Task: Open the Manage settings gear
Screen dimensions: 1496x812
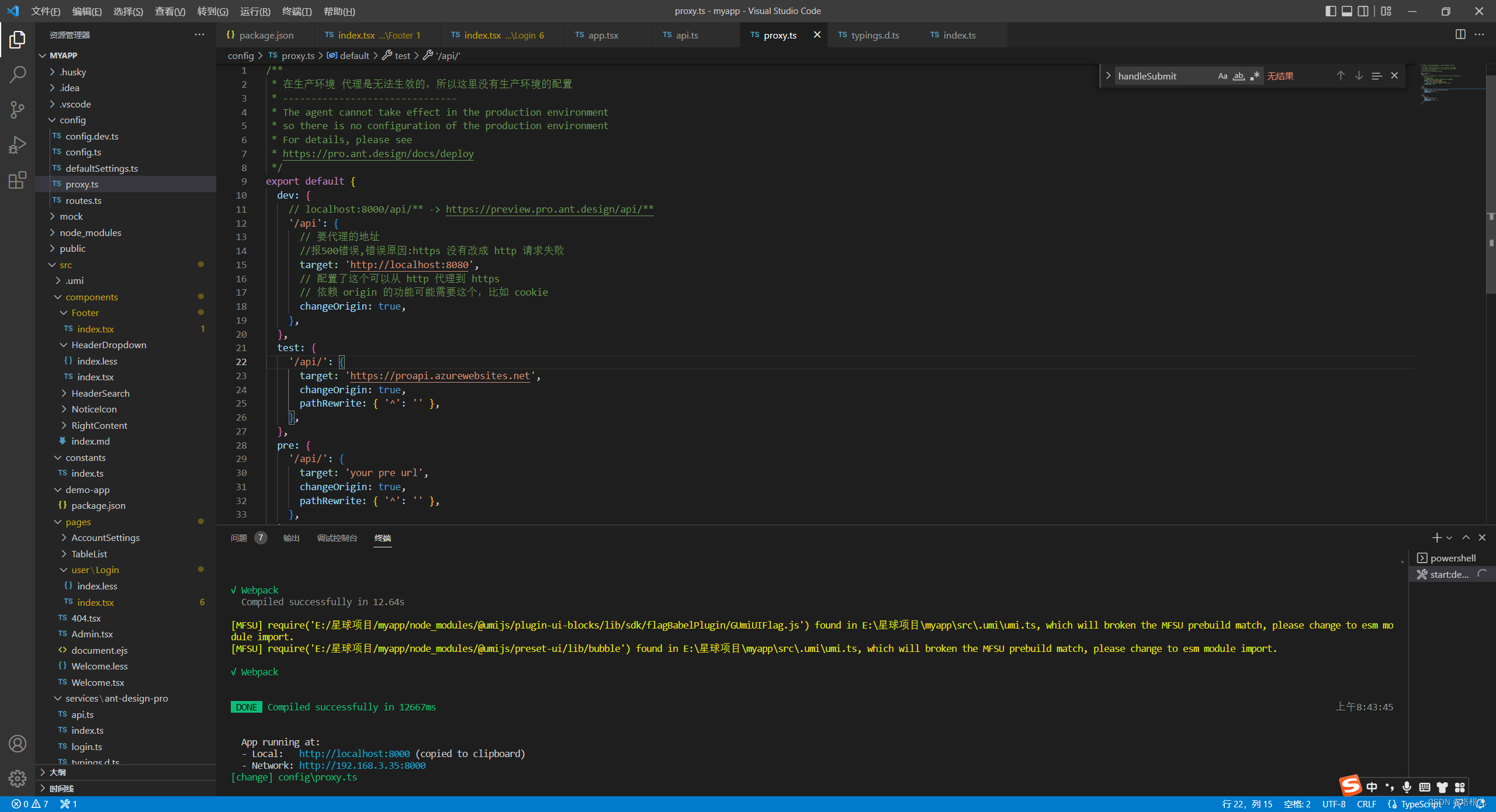Action: pos(18,778)
